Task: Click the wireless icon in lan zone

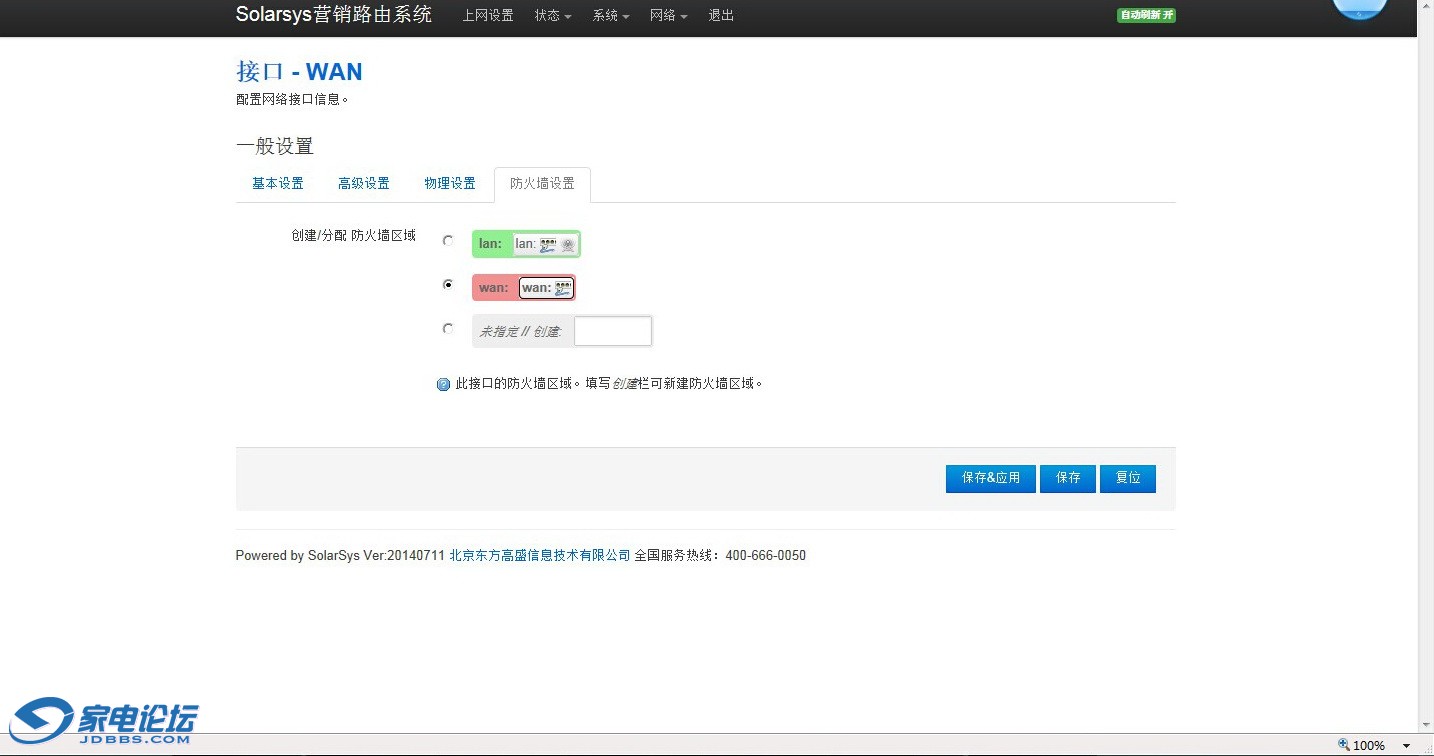Action: (x=567, y=244)
